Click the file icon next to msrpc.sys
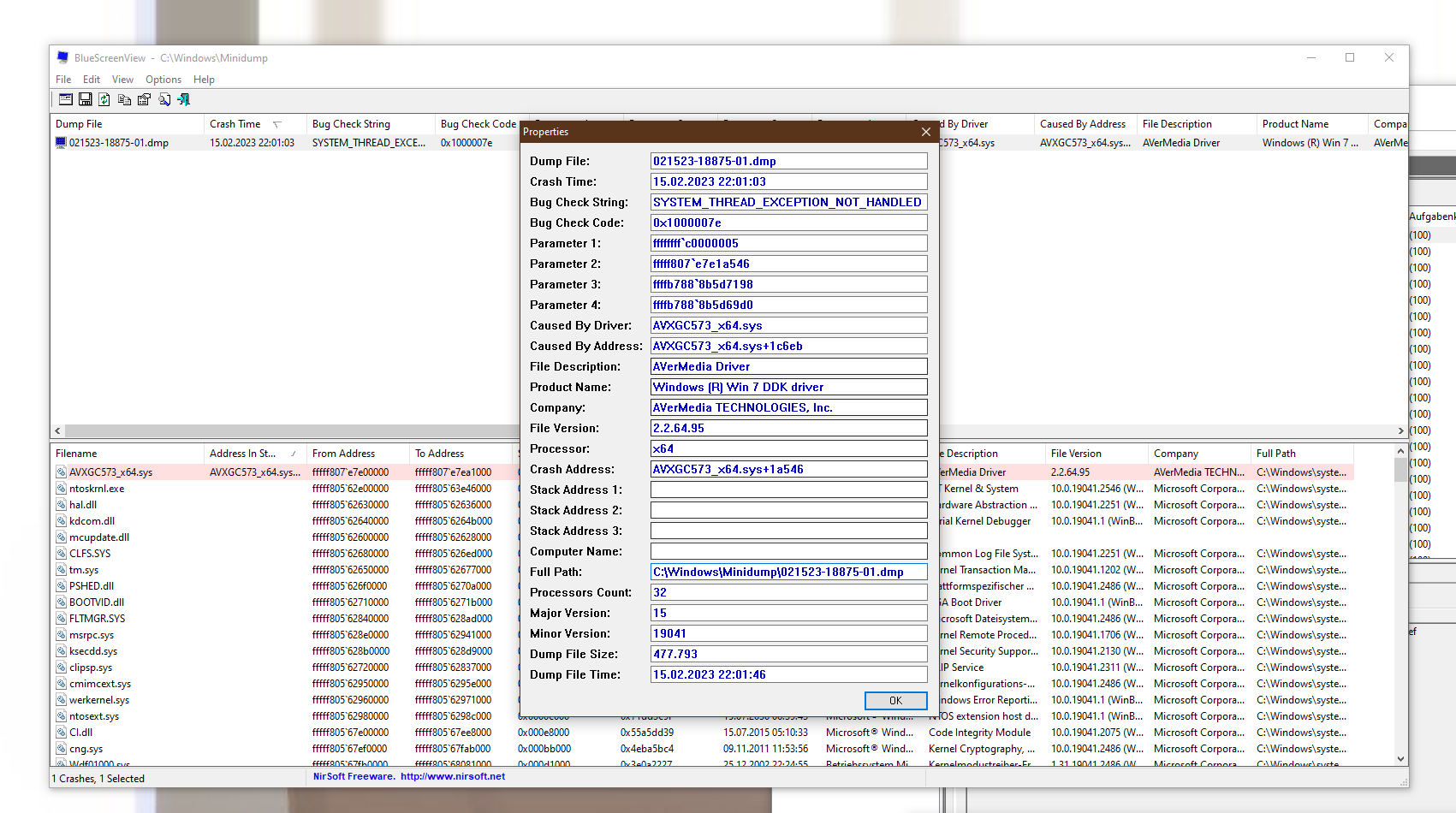 click(x=62, y=635)
